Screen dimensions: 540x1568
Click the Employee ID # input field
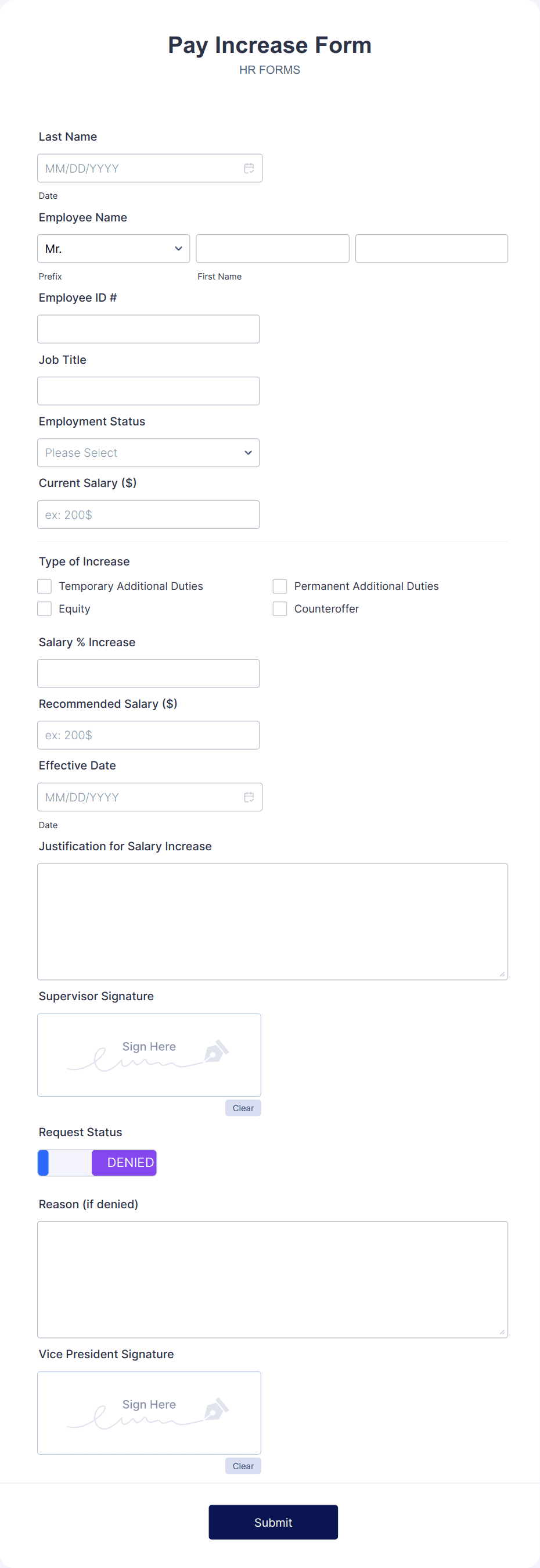tap(149, 329)
